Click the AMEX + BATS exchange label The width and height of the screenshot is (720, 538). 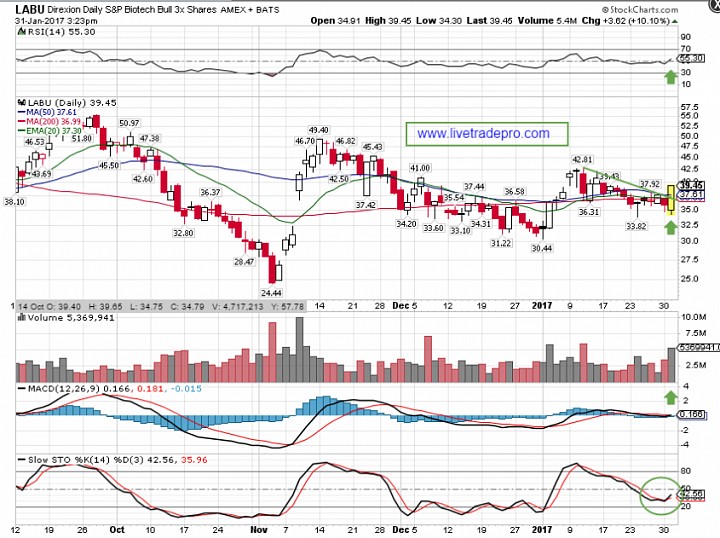point(250,10)
